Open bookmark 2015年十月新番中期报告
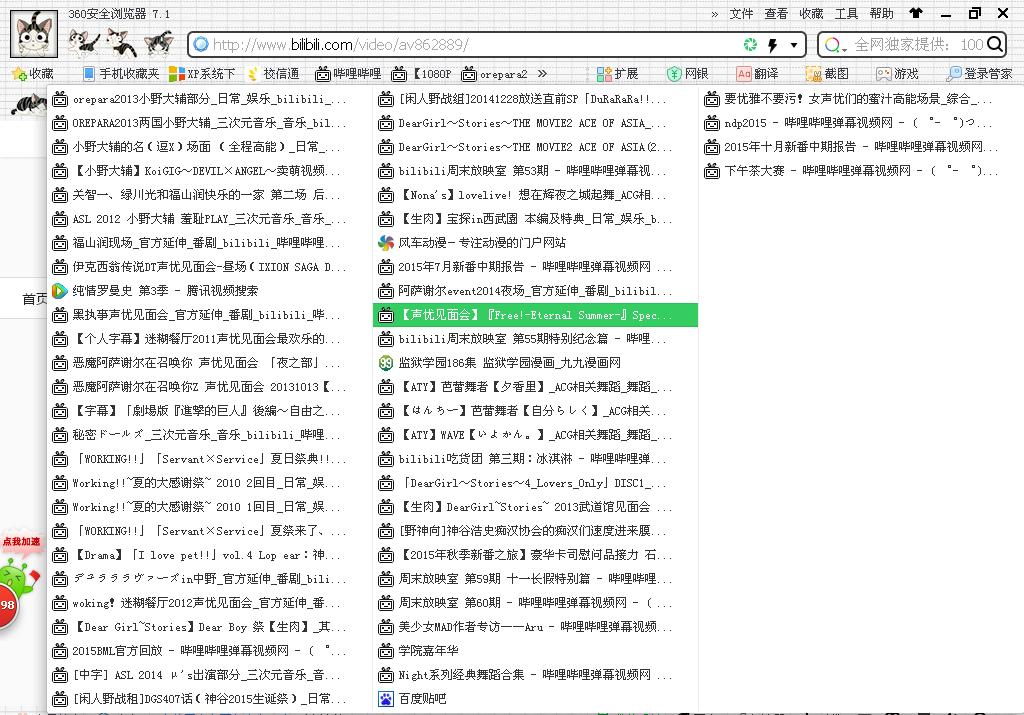 click(x=861, y=147)
